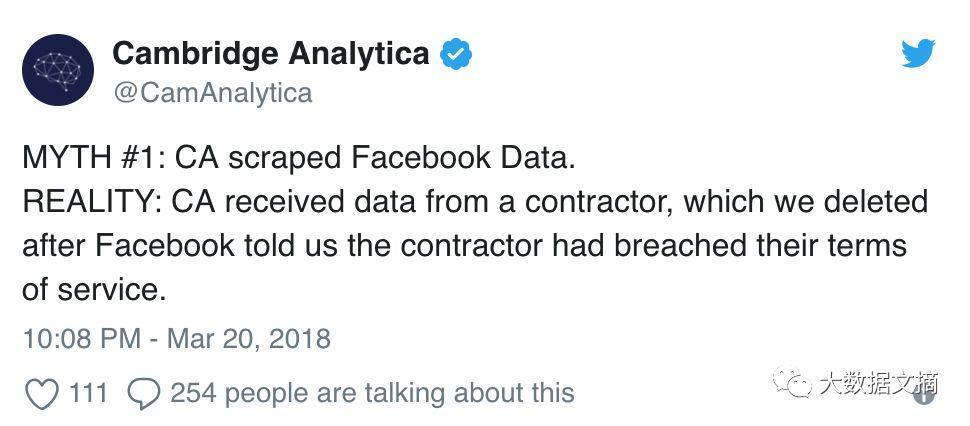Click the Mar 20, 2018 date

[248, 338]
